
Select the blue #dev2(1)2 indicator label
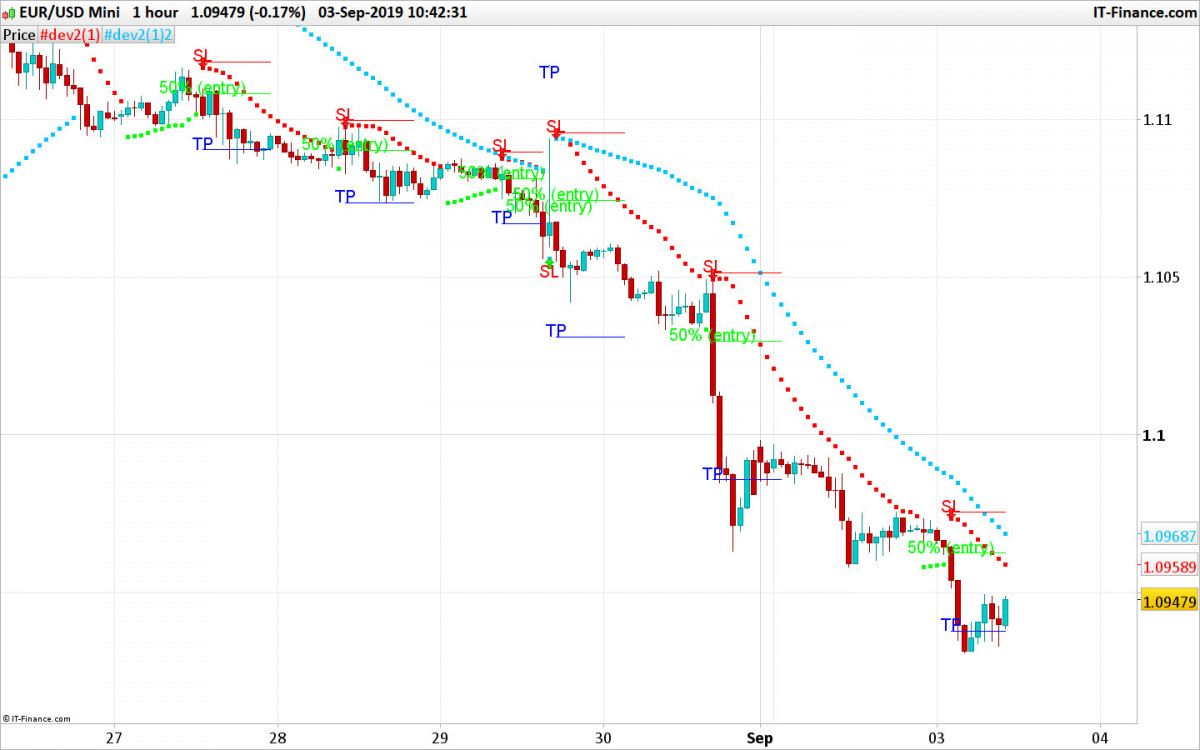click(139, 34)
